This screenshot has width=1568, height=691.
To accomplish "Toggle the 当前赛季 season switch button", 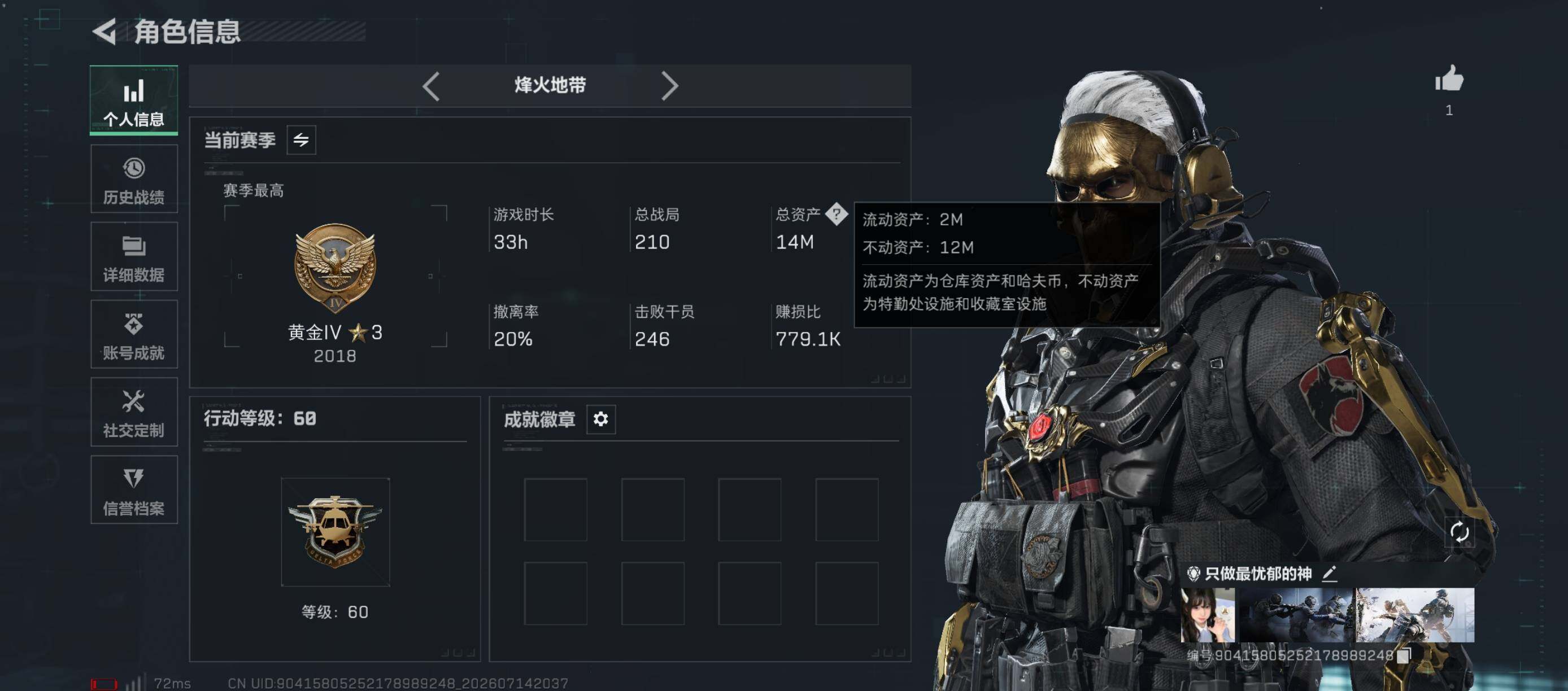I will [301, 141].
